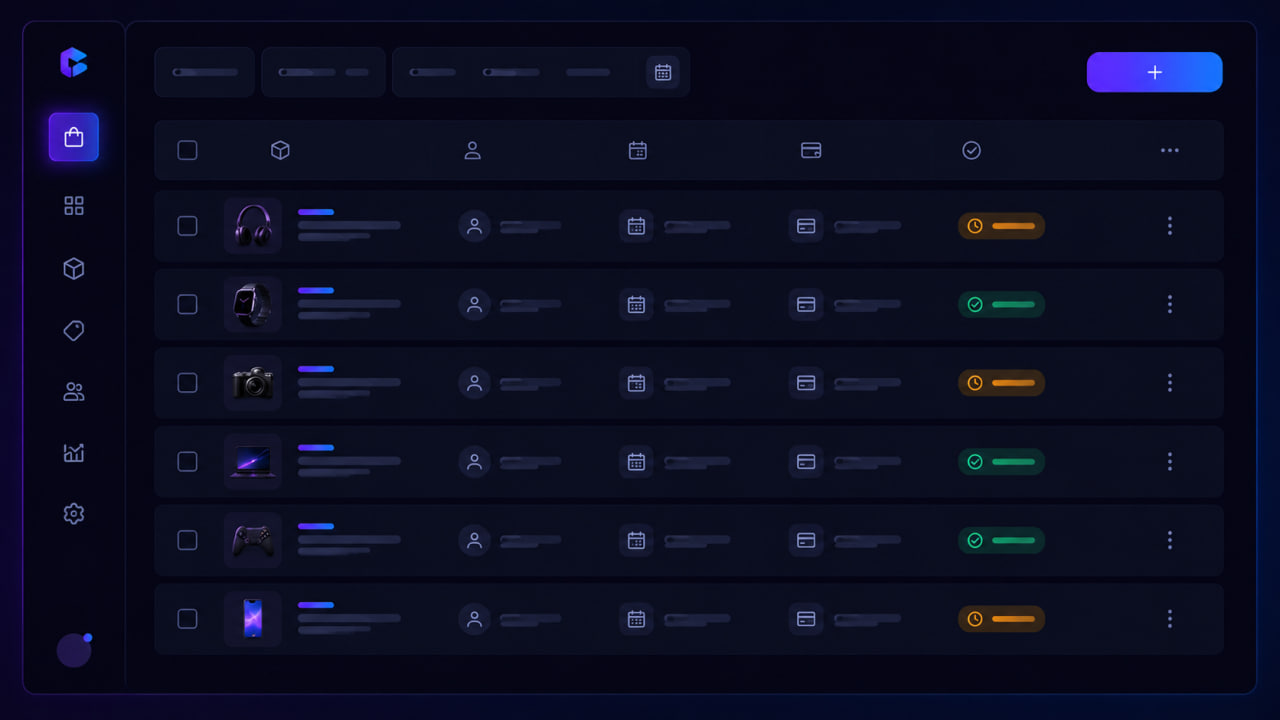Open the analytics chart icon in sidebar

coord(74,453)
